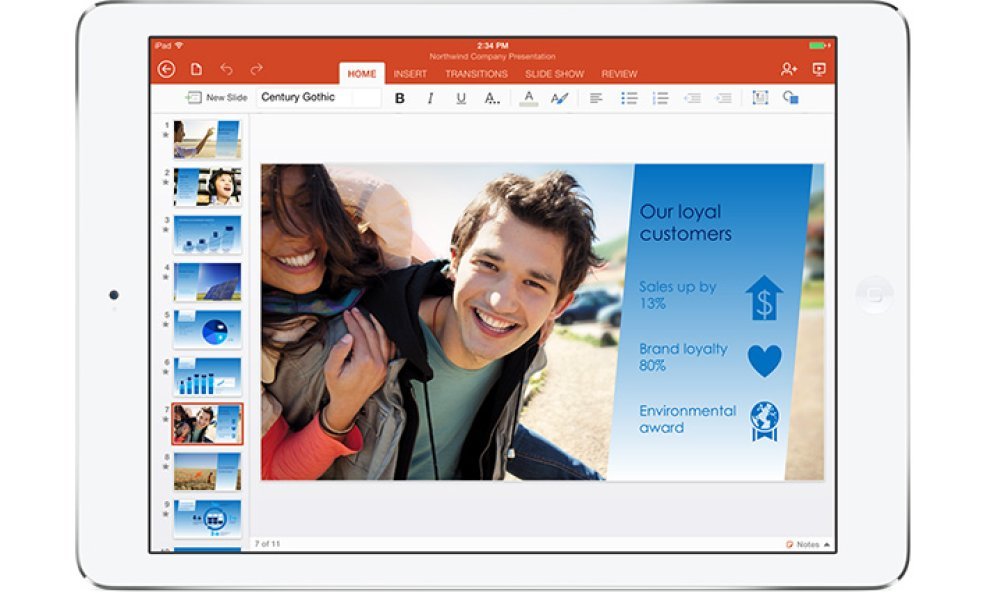The width and height of the screenshot is (988, 593).
Task: Increase the indent level
Action: pos(723,98)
